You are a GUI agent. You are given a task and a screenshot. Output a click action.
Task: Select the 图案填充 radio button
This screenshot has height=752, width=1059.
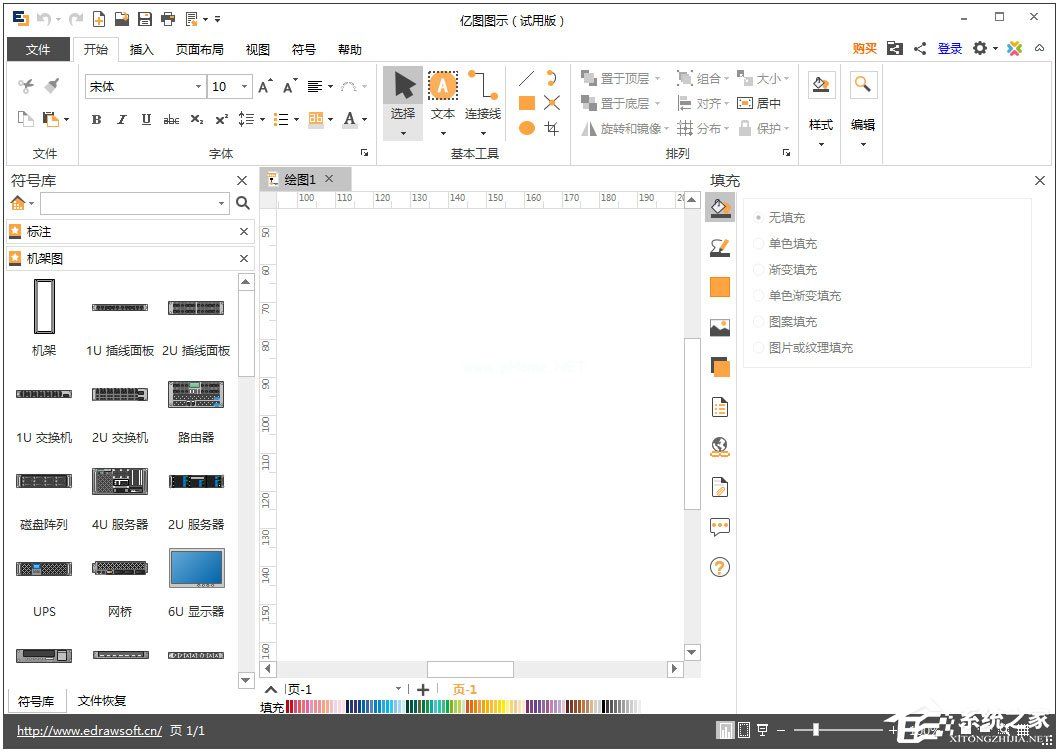(x=758, y=321)
